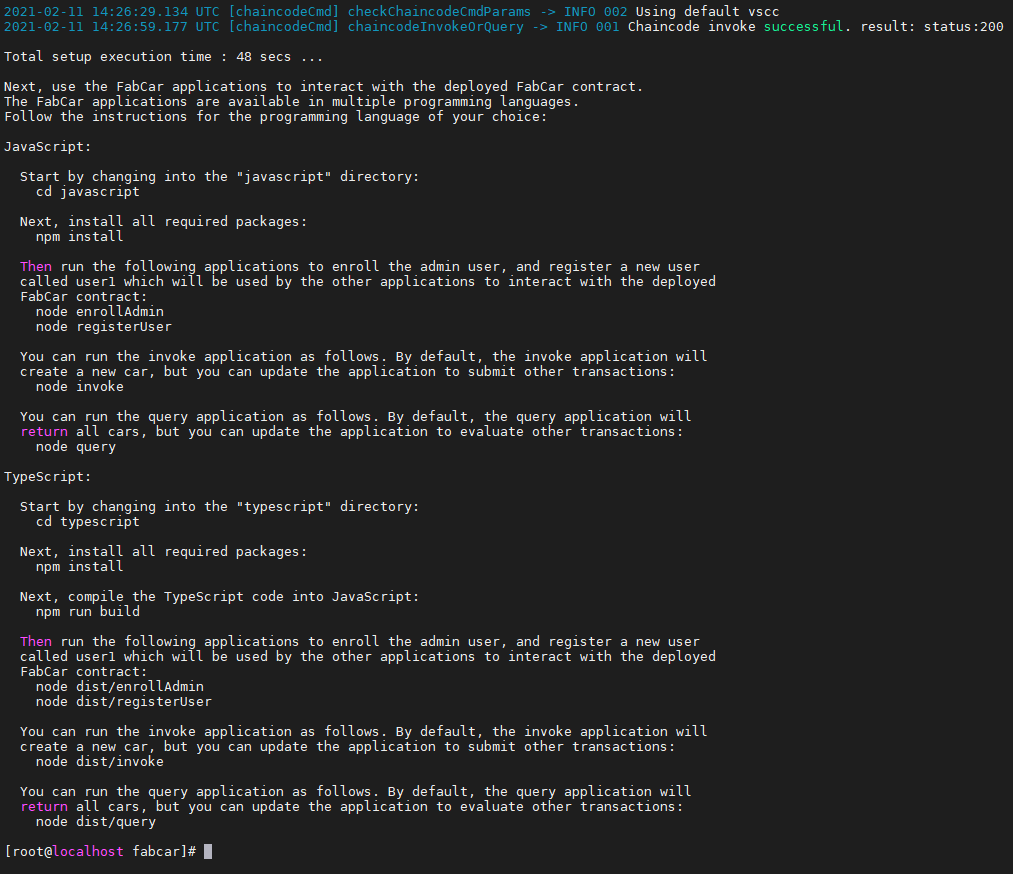Viewport: 1013px width, 874px height.
Task: Click 'Start by changing into the "typescript" directory' line
Action: 220,507
